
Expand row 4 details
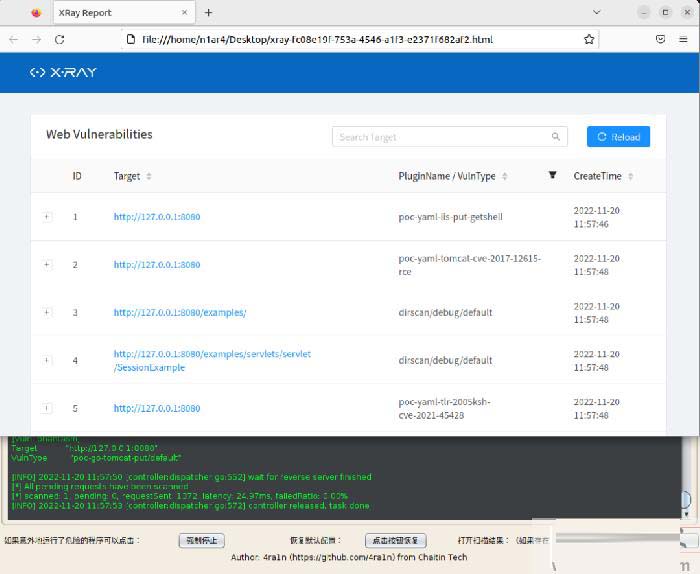(x=47, y=360)
